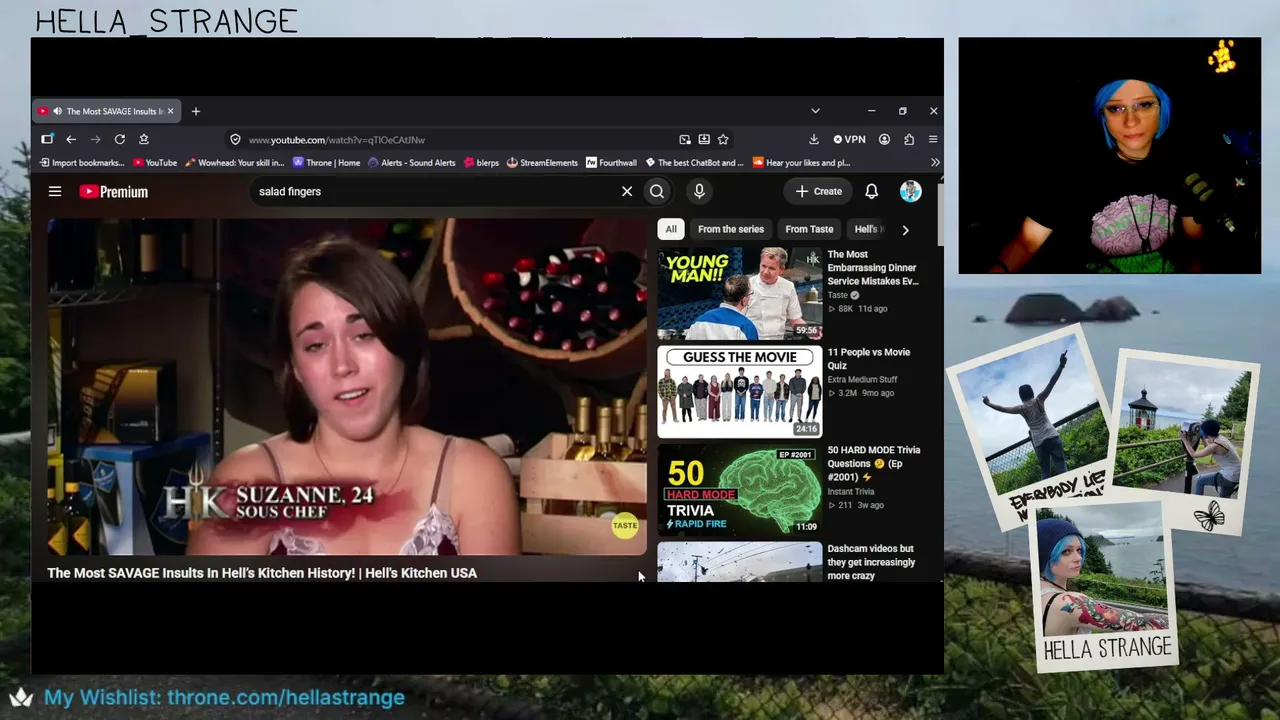The image size is (1280, 720).
Task: Switch to the Most SAVAGE Insults tab
Action: tap(108, 111)
